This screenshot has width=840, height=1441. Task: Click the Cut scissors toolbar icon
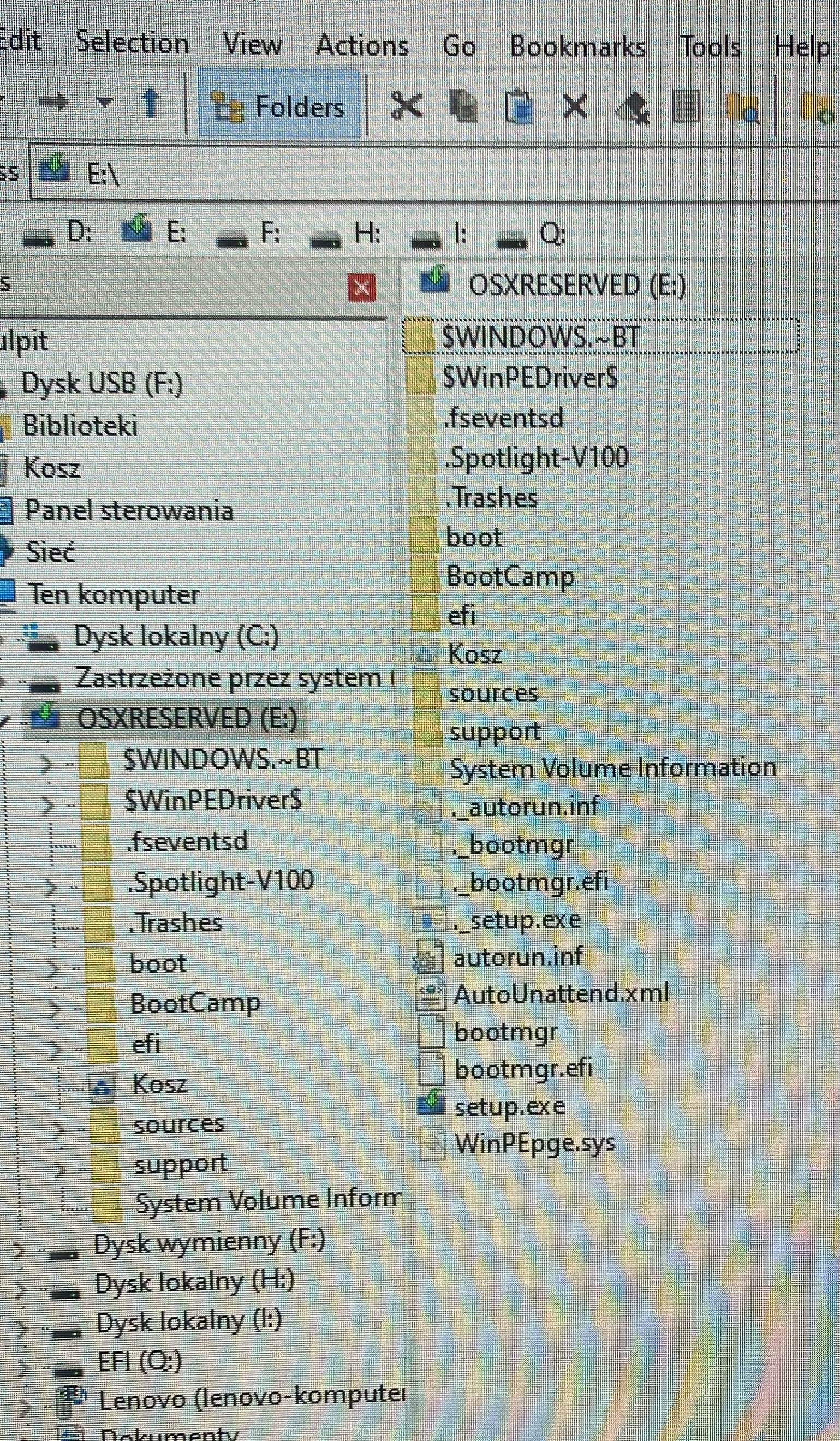pyautogui.click(x=407, y=106)
